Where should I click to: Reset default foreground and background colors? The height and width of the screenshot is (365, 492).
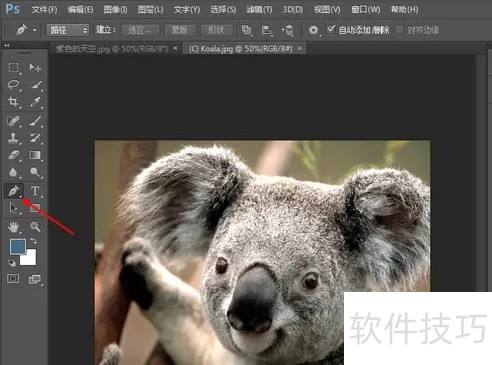(12, 263)
